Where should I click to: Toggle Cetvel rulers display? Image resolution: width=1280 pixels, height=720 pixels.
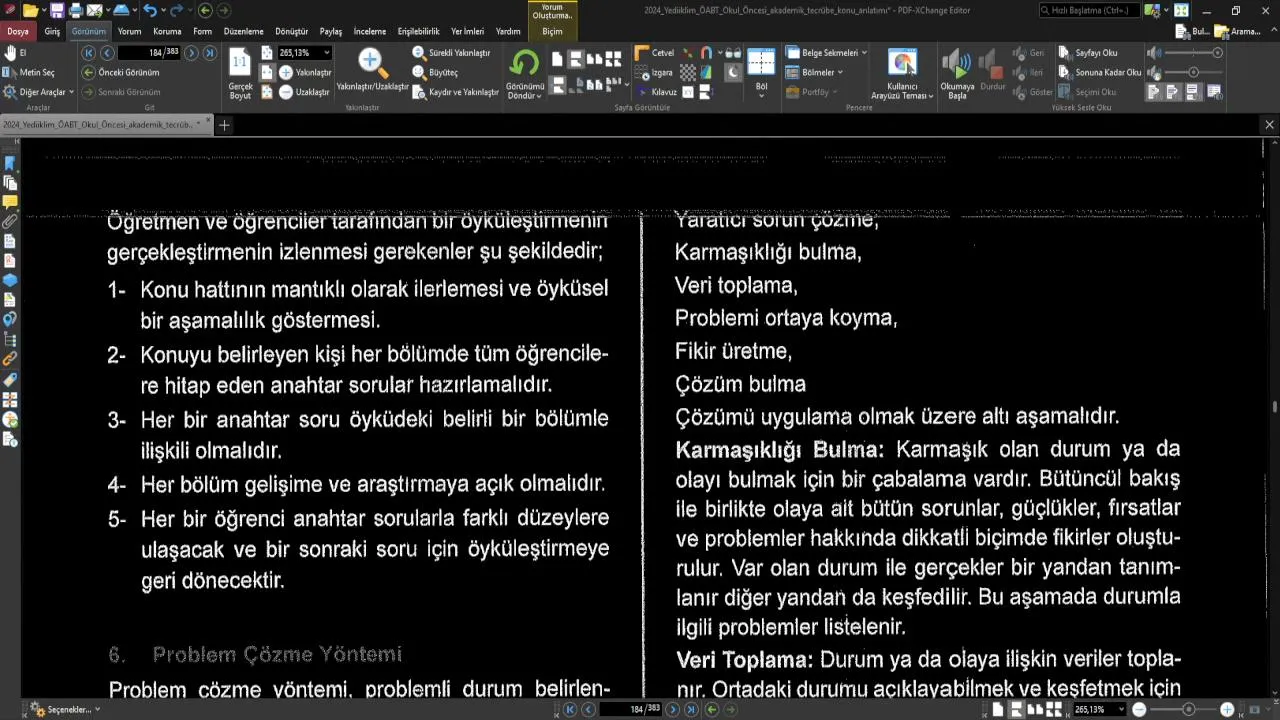tap(655, 52)
